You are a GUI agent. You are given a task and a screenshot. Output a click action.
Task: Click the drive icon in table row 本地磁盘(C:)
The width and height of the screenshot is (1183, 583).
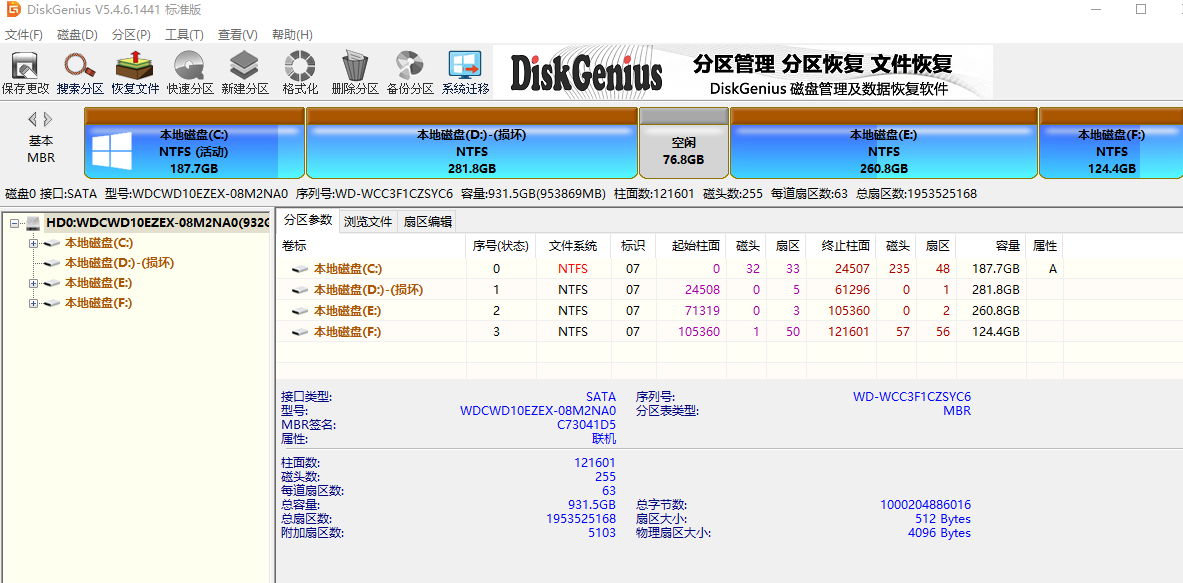pos(300,268)
